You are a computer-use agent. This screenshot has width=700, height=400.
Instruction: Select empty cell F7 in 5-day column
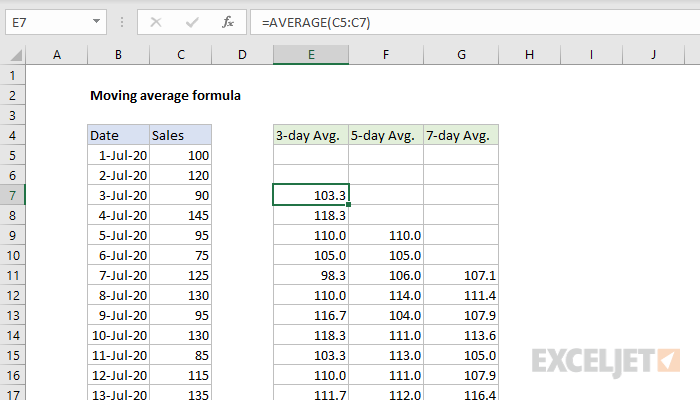pos(386,195)
